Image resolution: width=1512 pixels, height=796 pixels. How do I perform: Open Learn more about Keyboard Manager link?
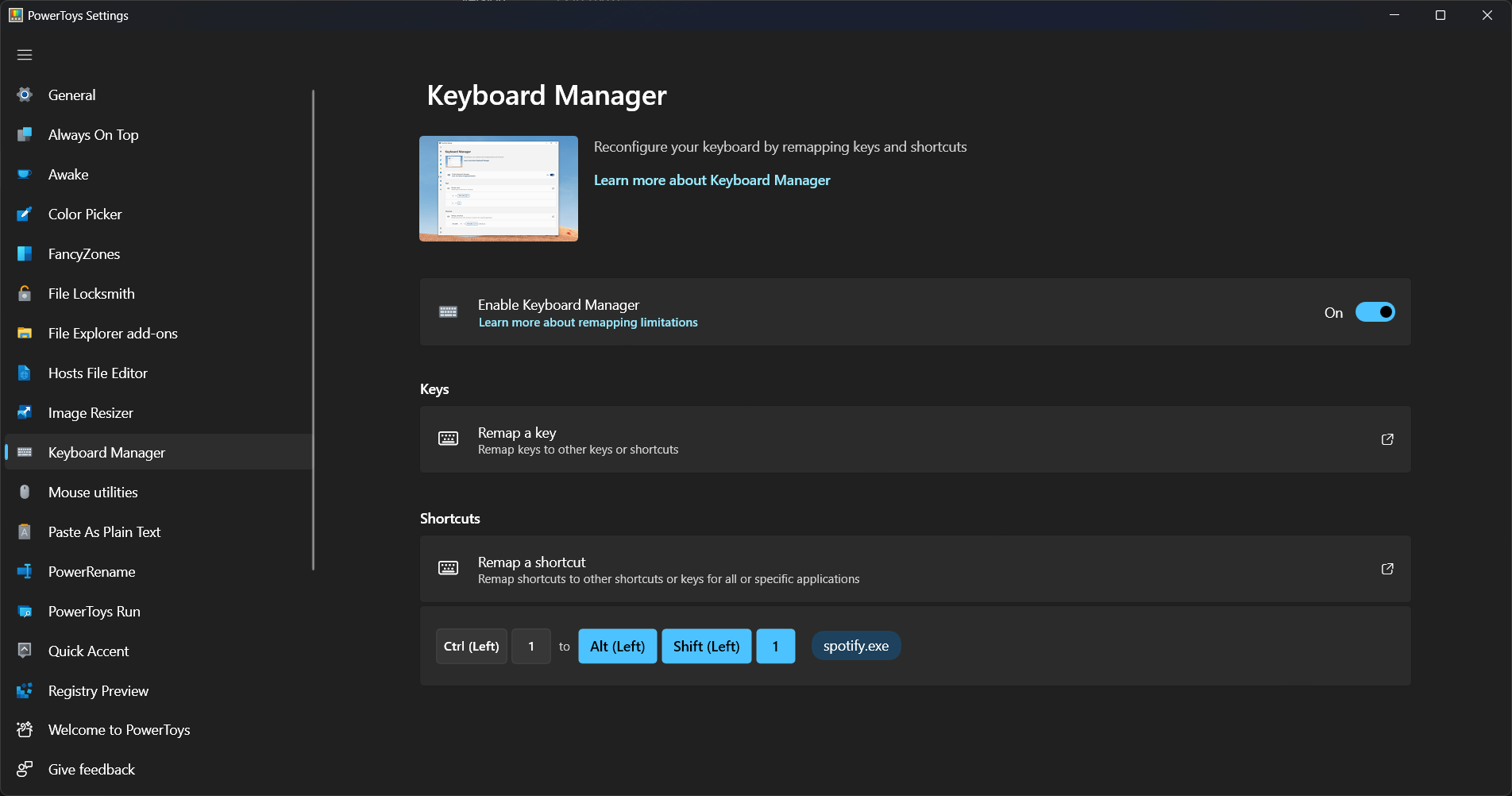coord(712,180)
